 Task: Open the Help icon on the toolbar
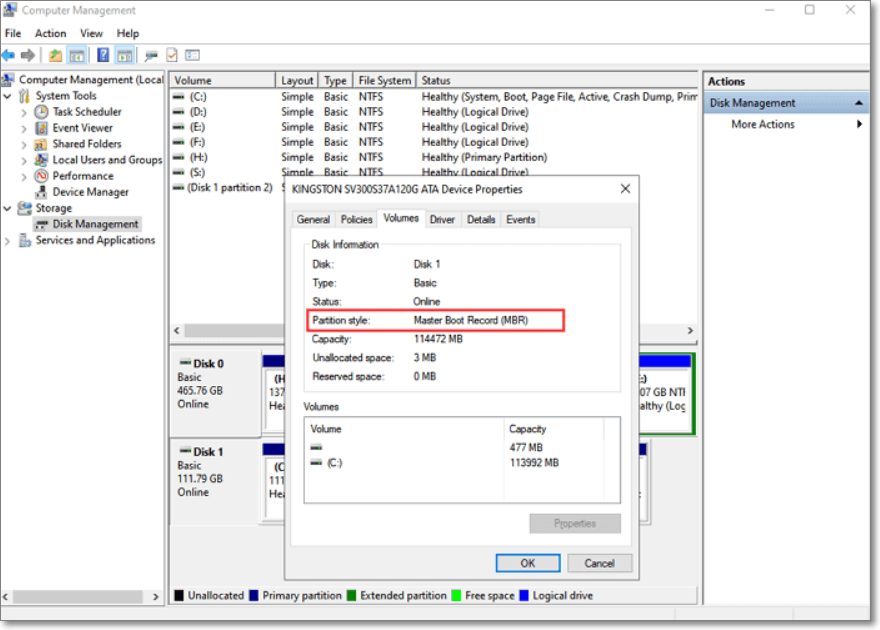click(101, 55)
